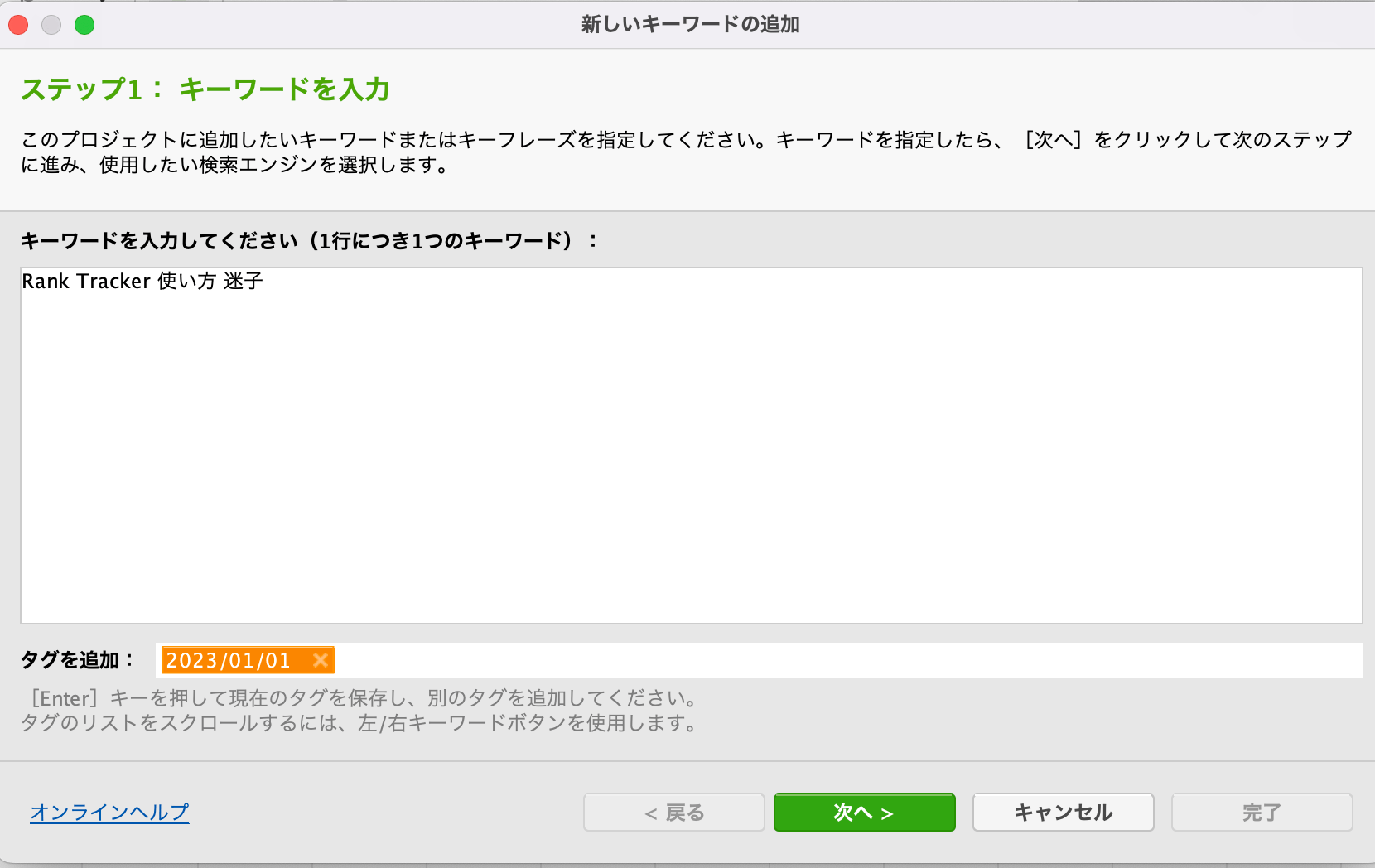1375x868 pixels.
Task: Click the ステップ1: キーワードを入力 heading
Action: pos(205,89)
